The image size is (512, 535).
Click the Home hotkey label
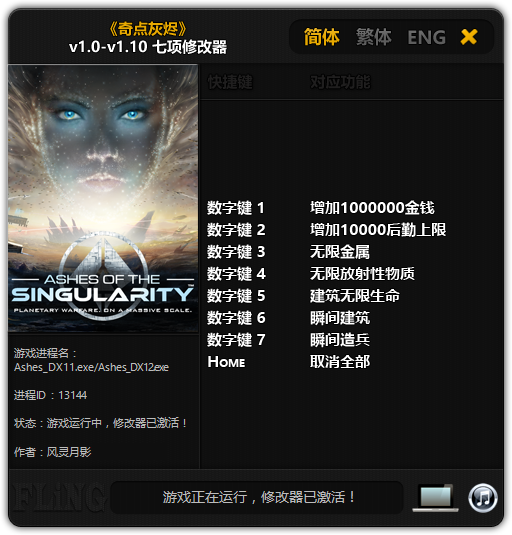[x=226, y=362]
